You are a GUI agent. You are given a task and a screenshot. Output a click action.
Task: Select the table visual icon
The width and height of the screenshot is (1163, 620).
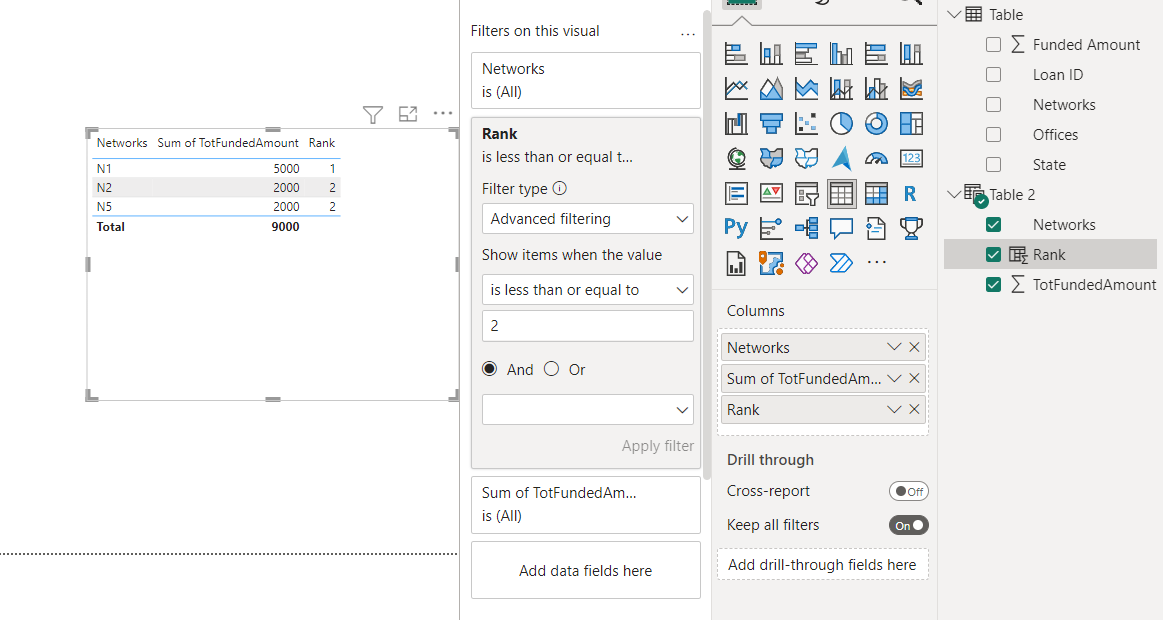pos(841,194)
